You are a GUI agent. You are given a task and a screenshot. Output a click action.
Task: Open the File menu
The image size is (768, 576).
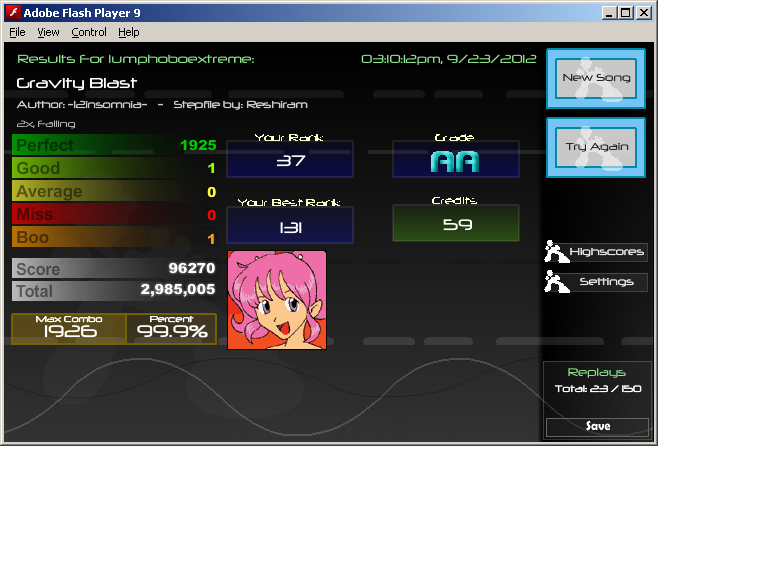[x=17, y=33]
